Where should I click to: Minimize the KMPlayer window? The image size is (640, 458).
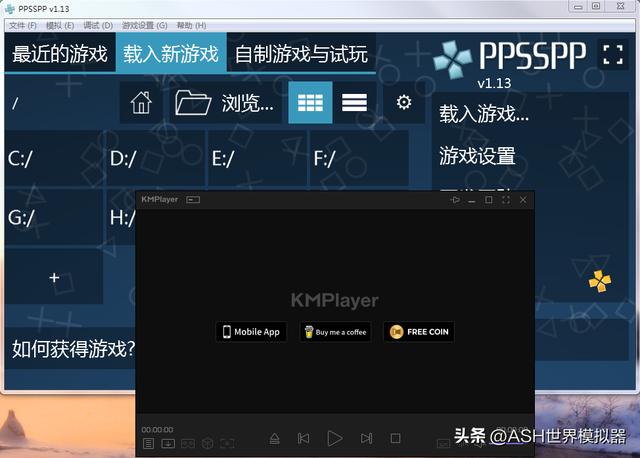tap(472, 200)
